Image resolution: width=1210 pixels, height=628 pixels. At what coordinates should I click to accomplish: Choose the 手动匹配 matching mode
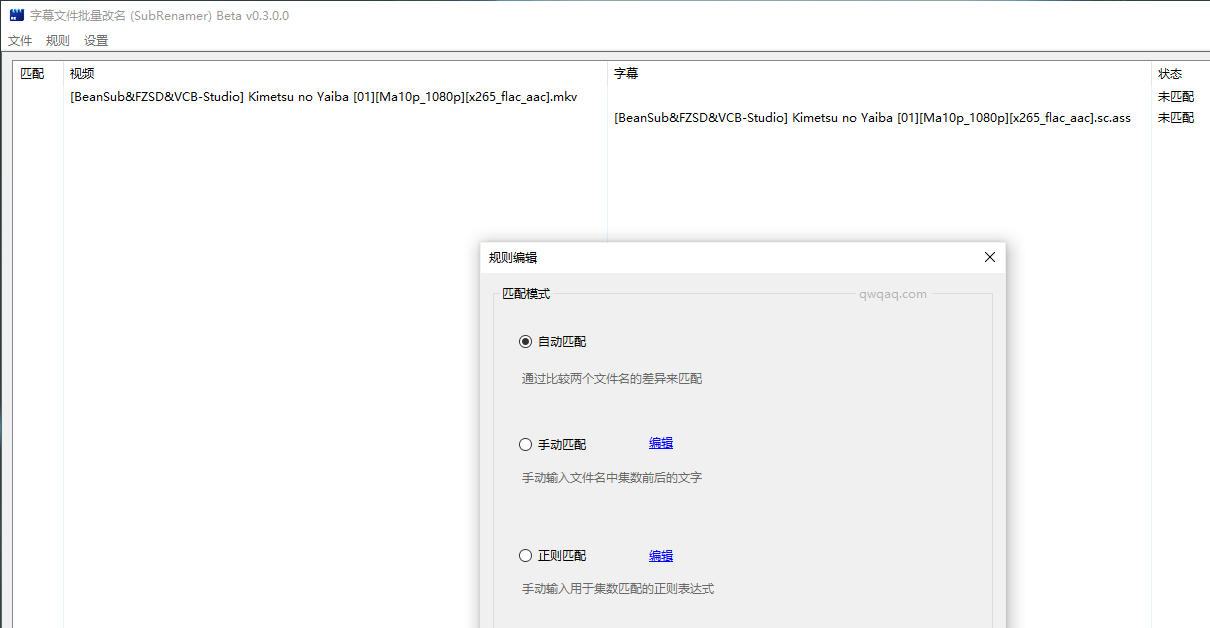[x=526, y=445]
